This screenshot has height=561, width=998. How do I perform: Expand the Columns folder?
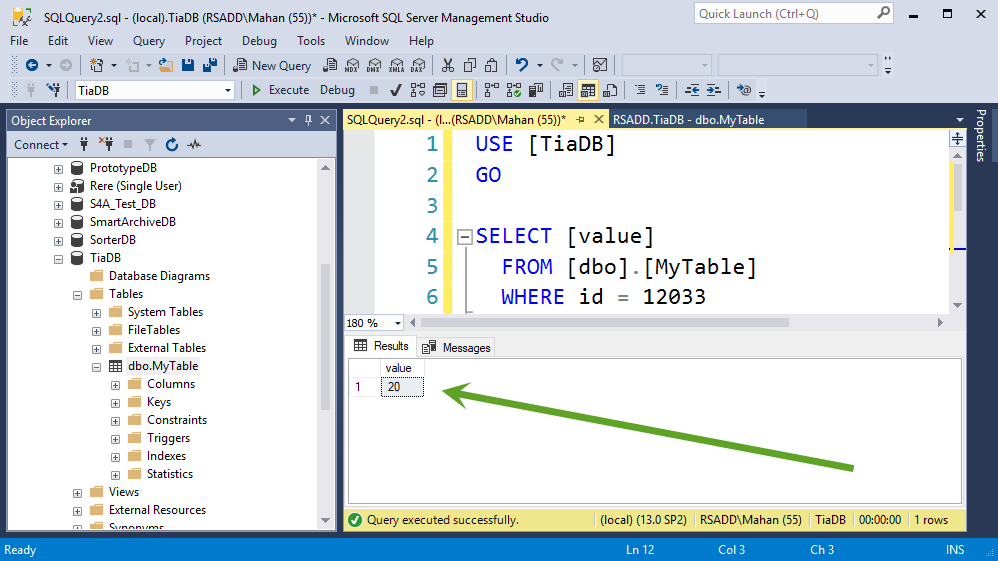click(115, 385)
